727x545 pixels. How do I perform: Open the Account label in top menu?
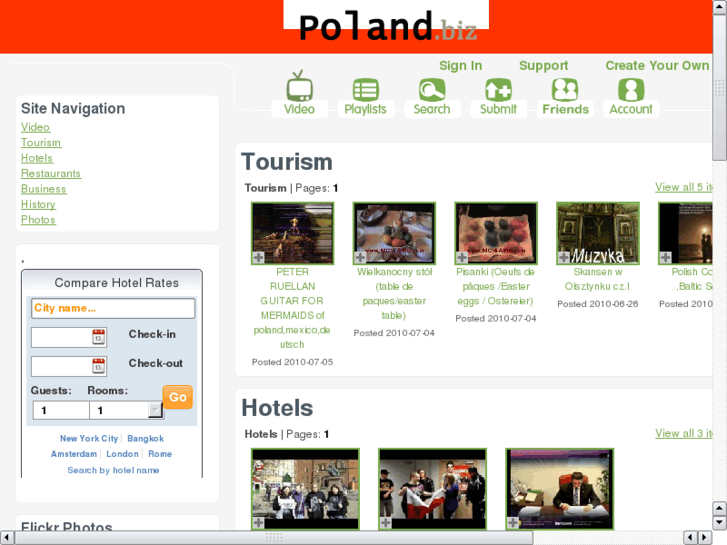pos(631,109)
